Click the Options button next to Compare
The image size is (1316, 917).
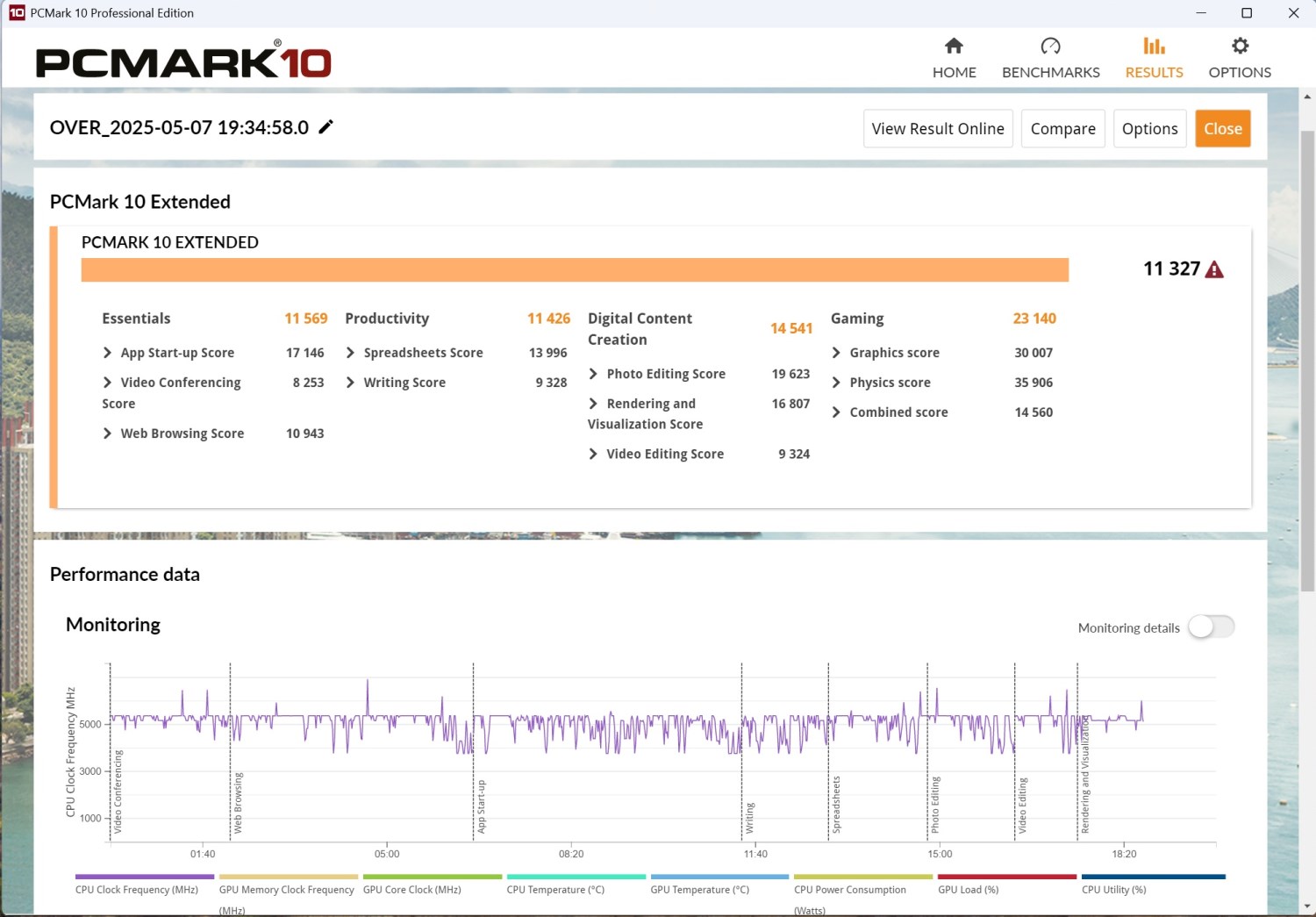[x=1149, y=129]
